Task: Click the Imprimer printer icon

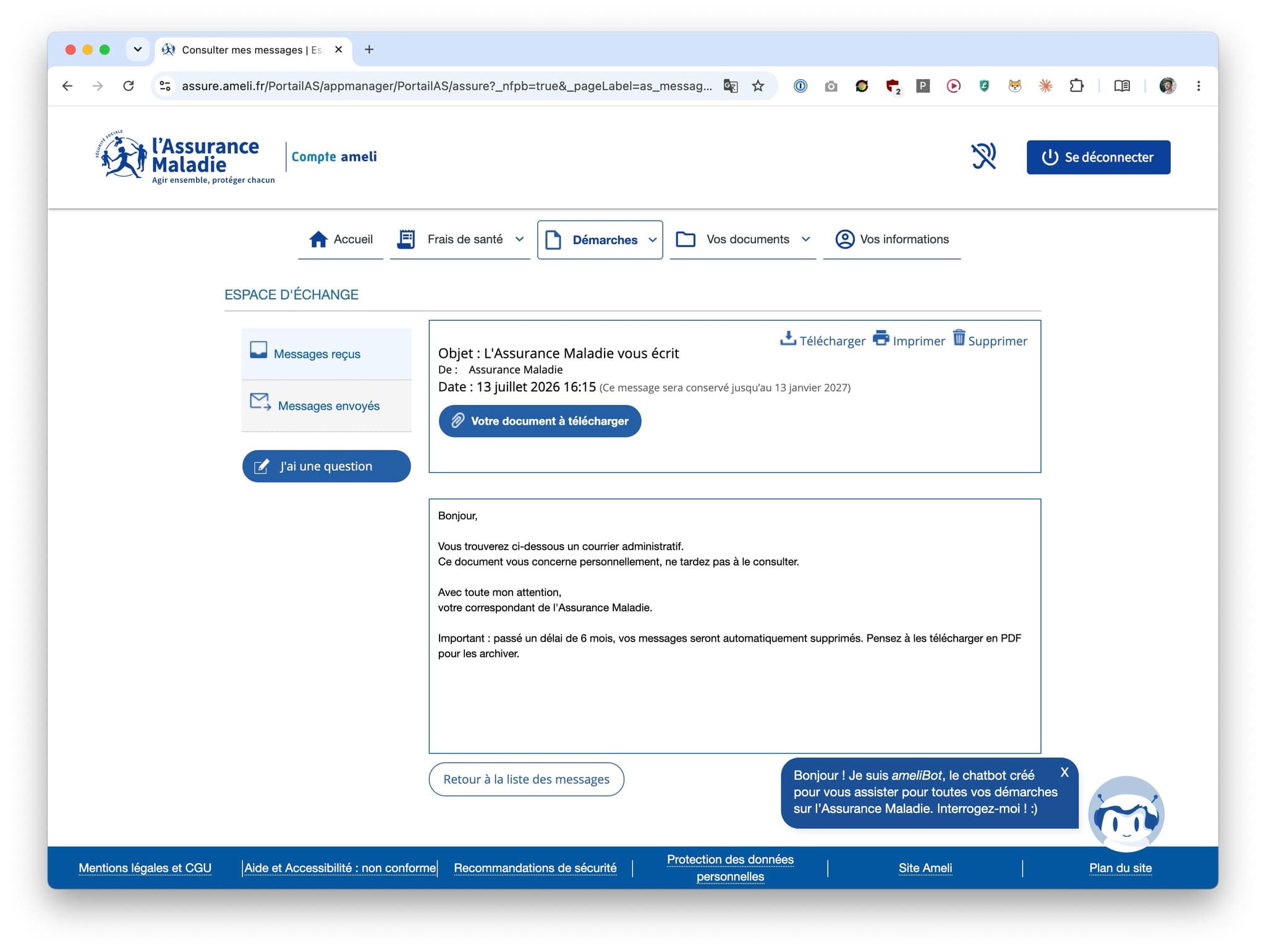Action: [881, 338]
